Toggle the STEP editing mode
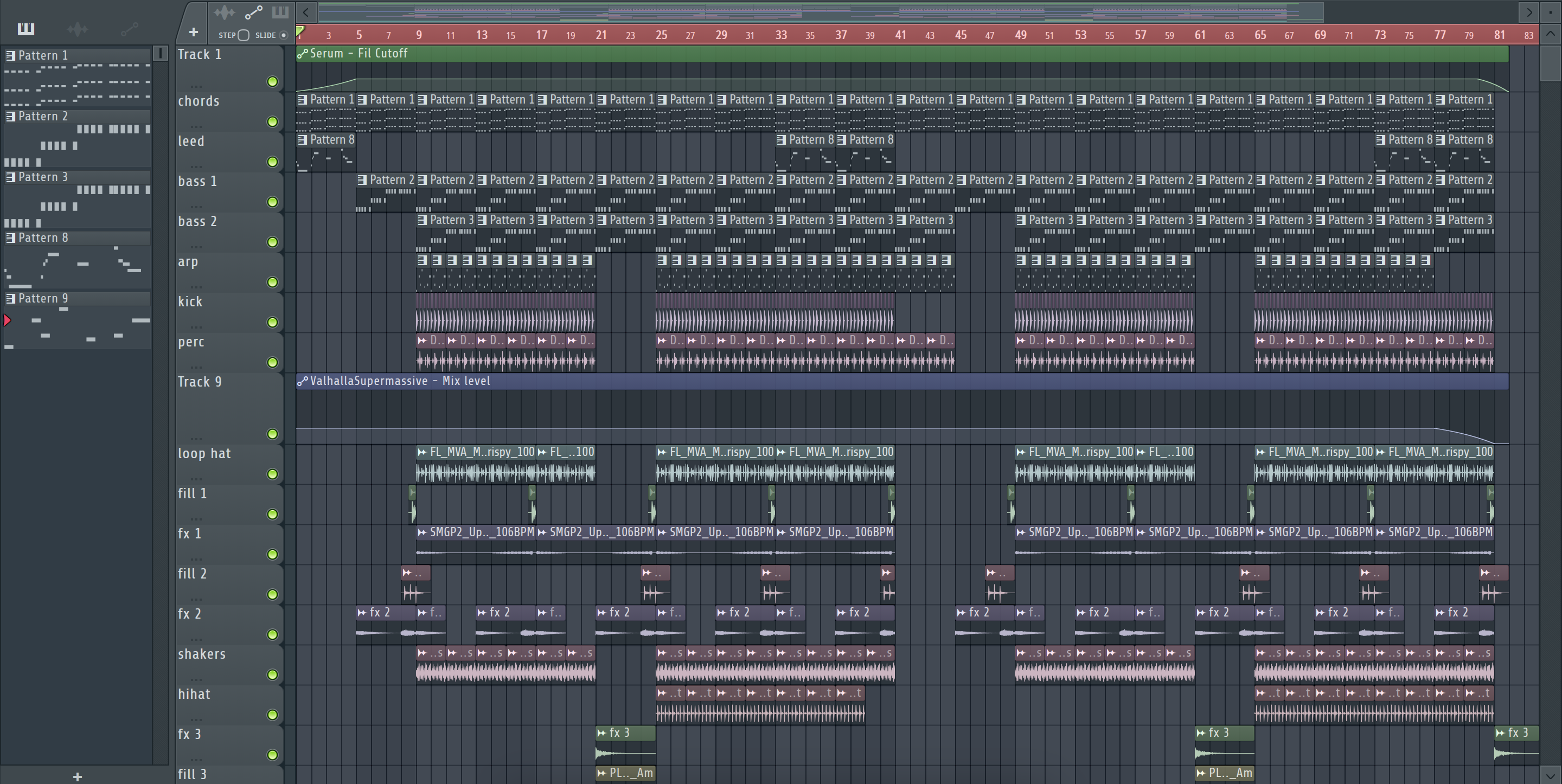The width and height of the screenshot is (1562, 784). click(x=243, y=35)
